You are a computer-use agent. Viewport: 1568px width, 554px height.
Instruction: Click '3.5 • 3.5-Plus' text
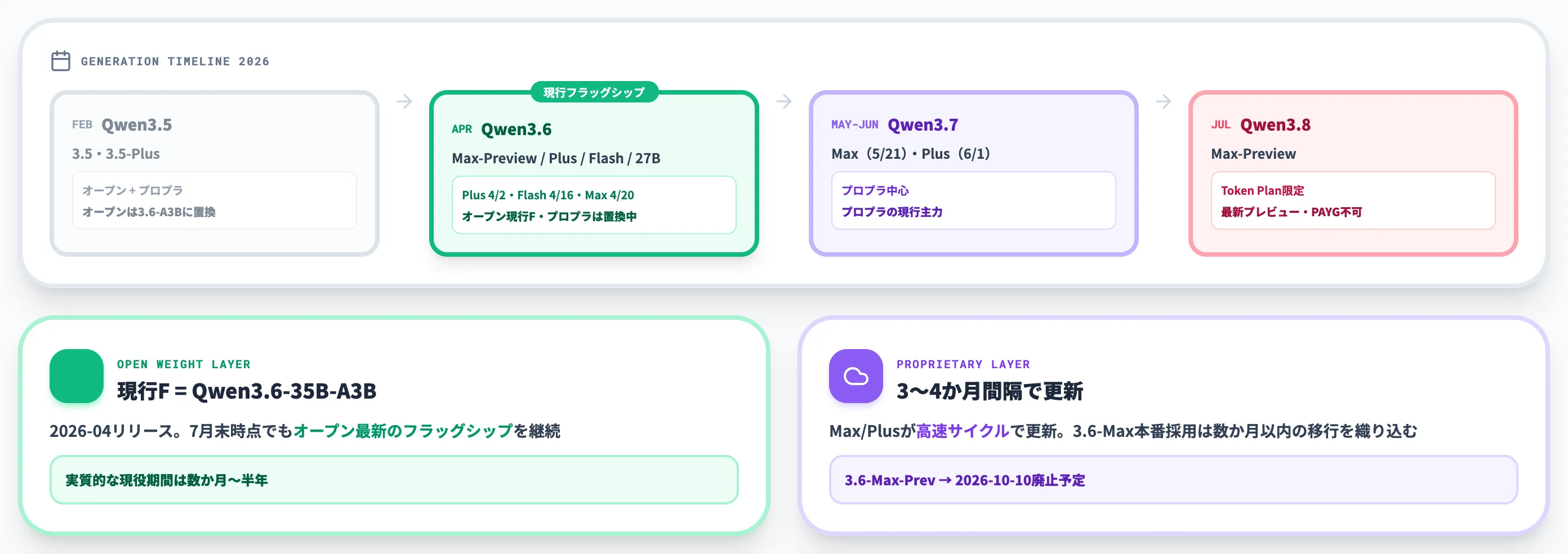tap(115, 154)
